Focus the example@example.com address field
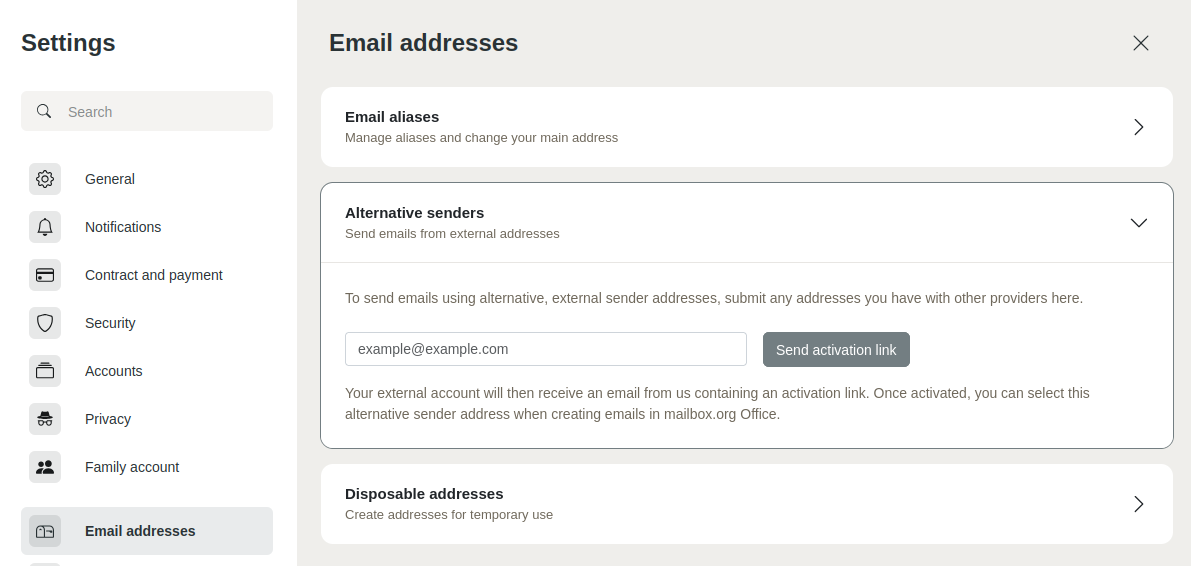Viewport: 1191px width, 566px height. coord(545,349)
